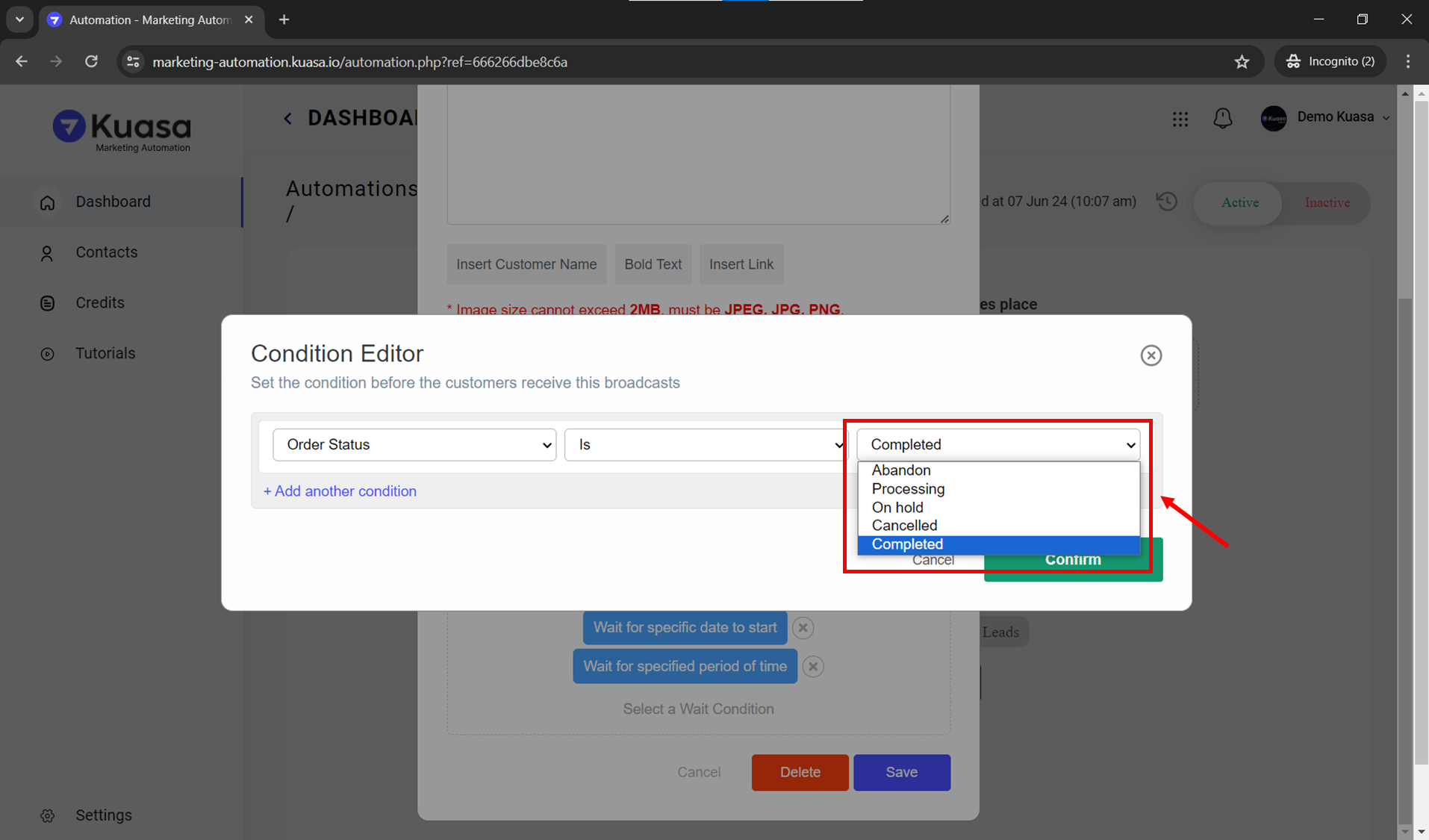Remove 'Wait for specified period of time' condition
This screenshot has width=1429, height=840.
coord(813,667)
